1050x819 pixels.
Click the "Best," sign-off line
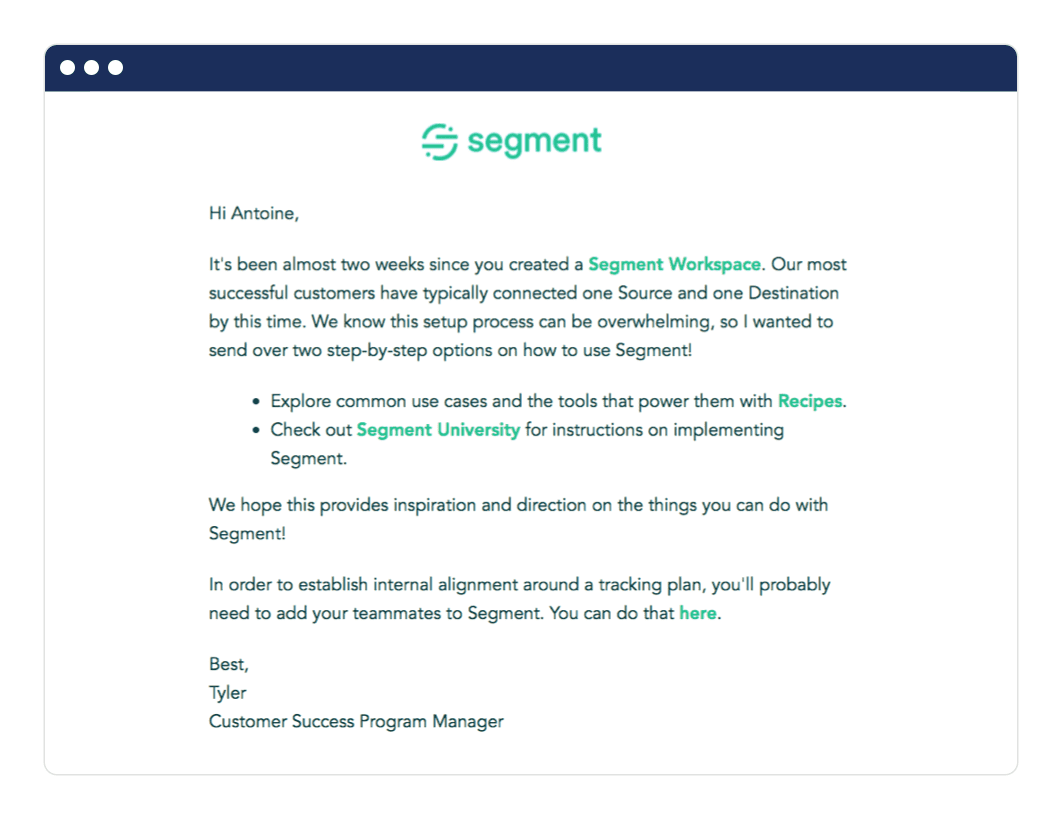229,664
